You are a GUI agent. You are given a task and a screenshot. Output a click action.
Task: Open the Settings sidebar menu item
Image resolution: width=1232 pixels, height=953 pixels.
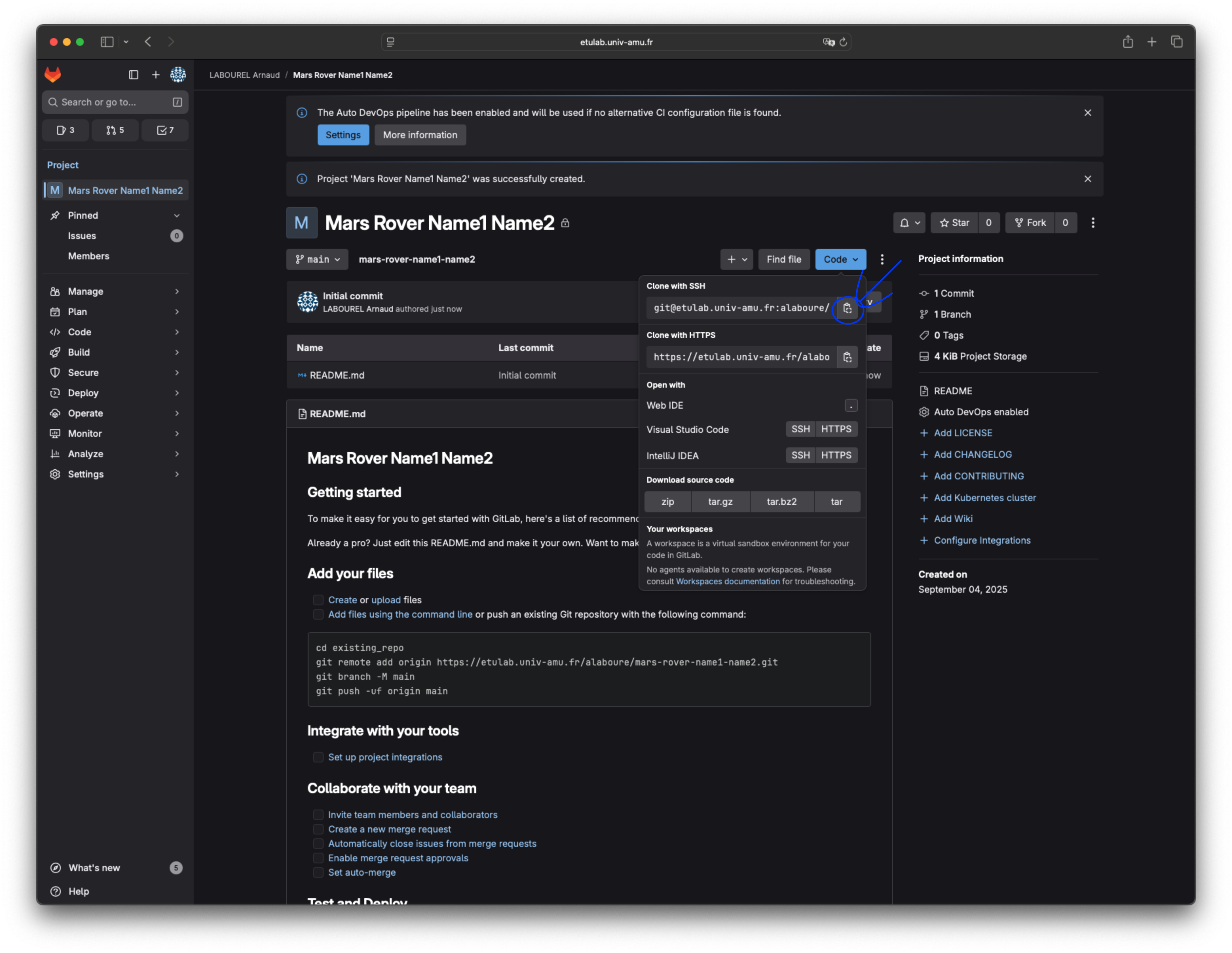click(x=86, y=474)
